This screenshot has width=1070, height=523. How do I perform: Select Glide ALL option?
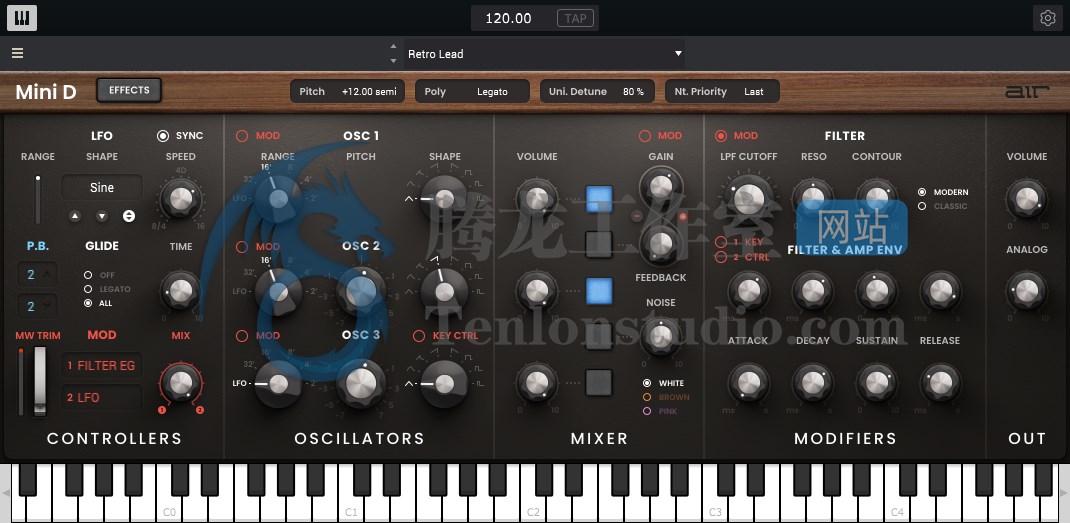87,303
